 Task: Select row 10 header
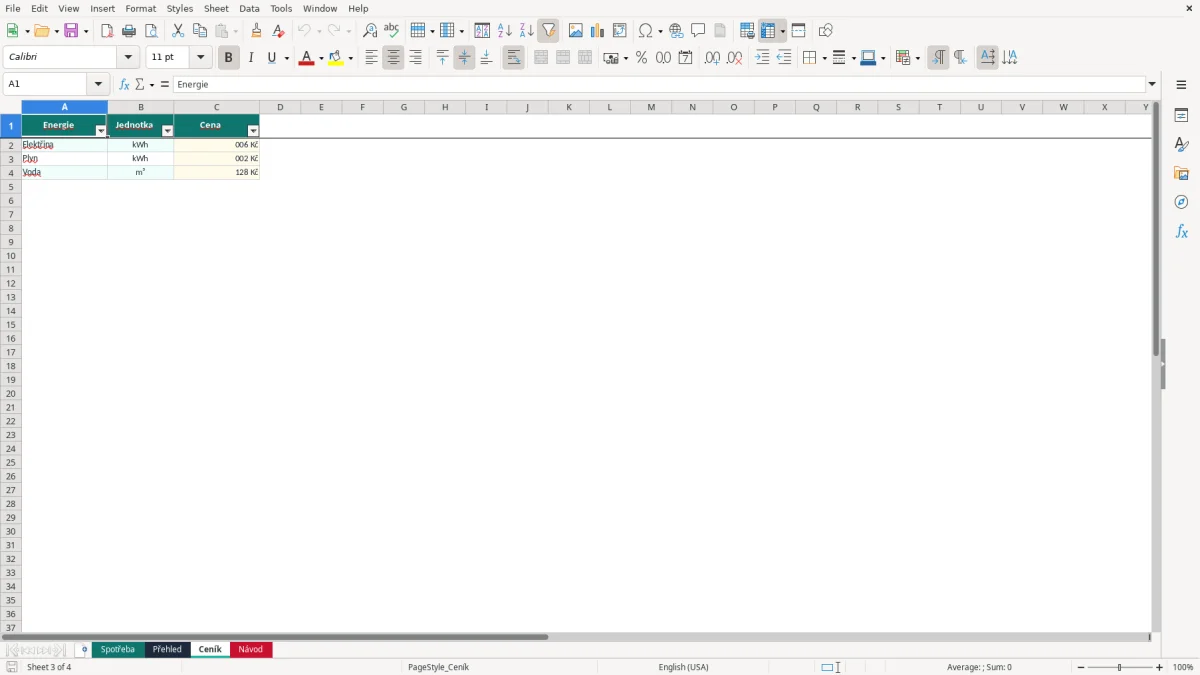[11, 255]
